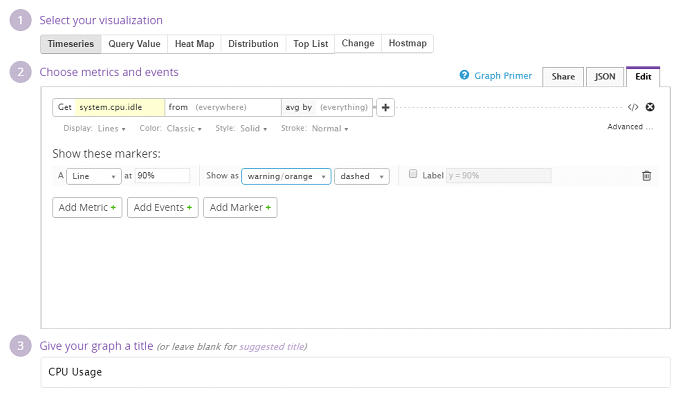Open the Display Lines dropdown
This screenshot has width=689, height=394.
click(x=112, y=129)
